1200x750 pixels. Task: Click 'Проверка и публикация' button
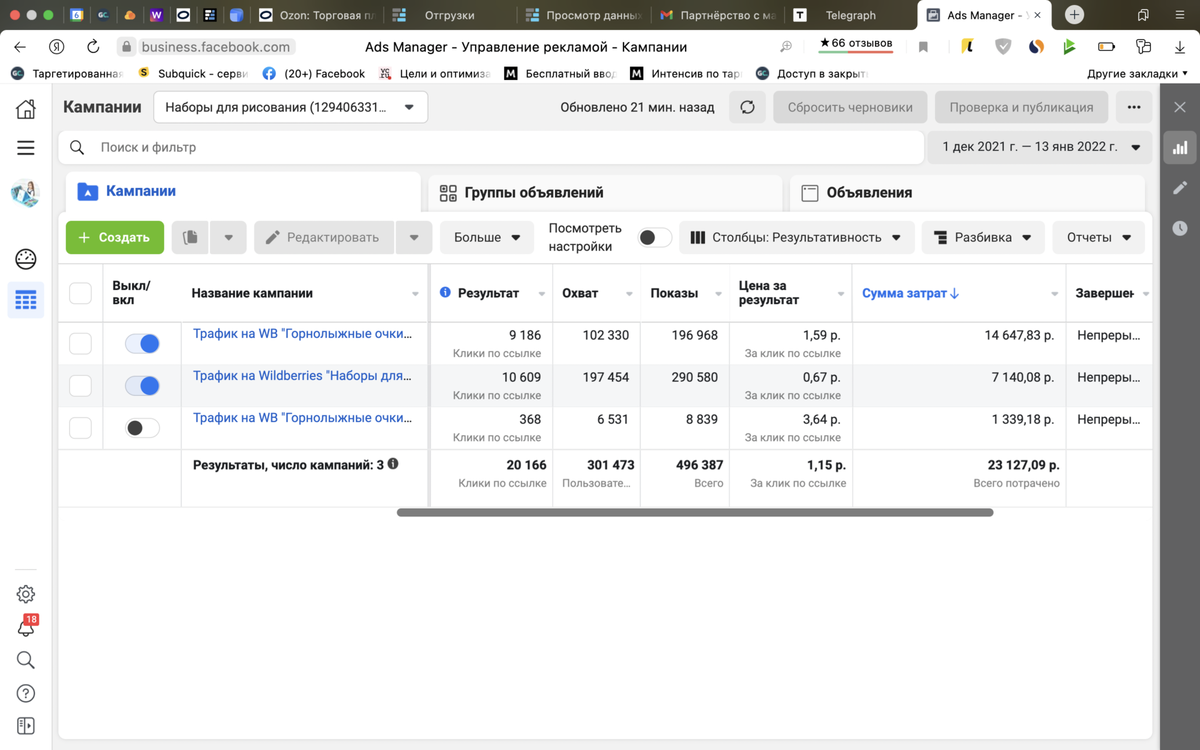point(1021,107)
